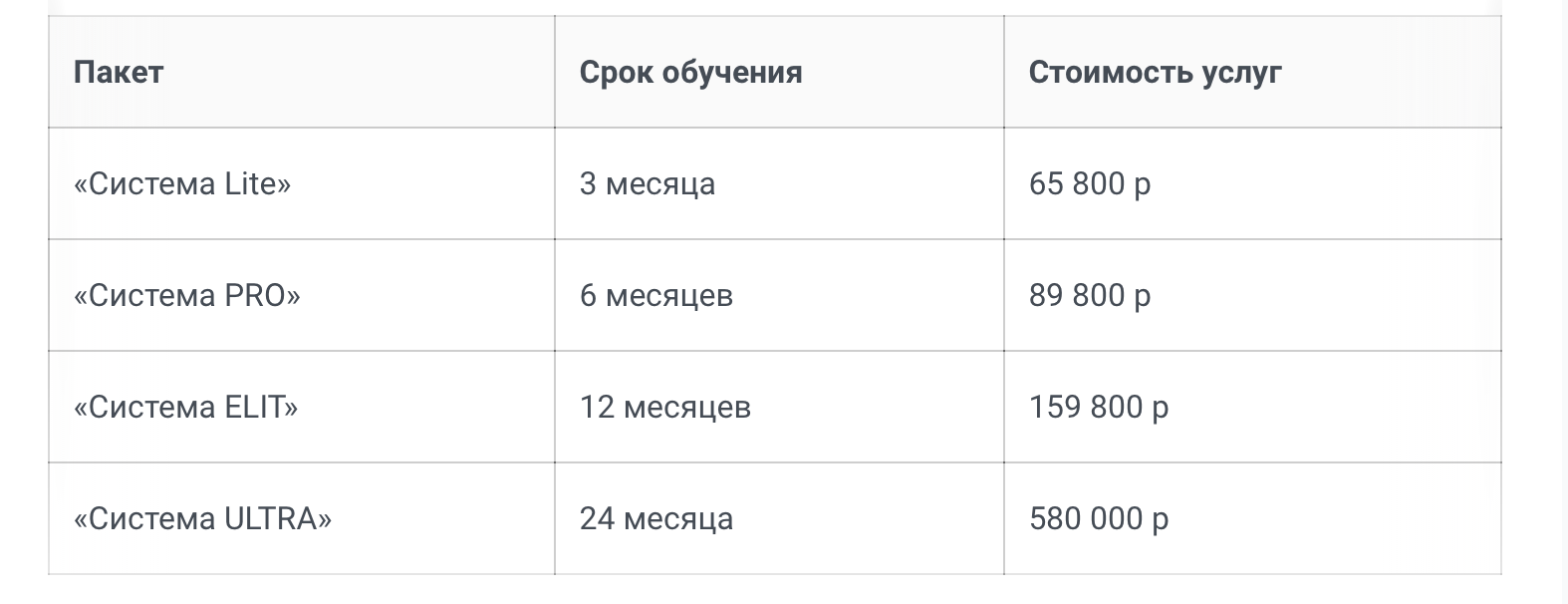Click the "12 месяцев" duration cell
The image size is (1568, 604).
pyautogui.click(x=665, y=408)
